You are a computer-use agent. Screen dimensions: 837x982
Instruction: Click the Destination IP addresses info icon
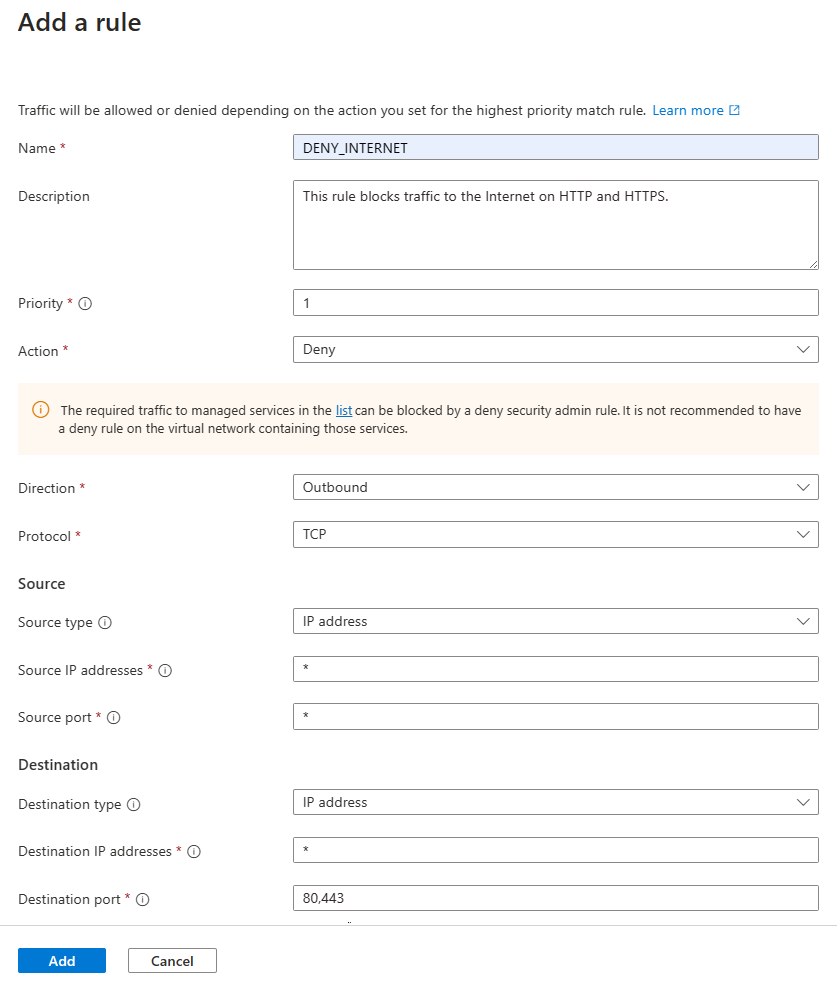[x=195, y=851]
